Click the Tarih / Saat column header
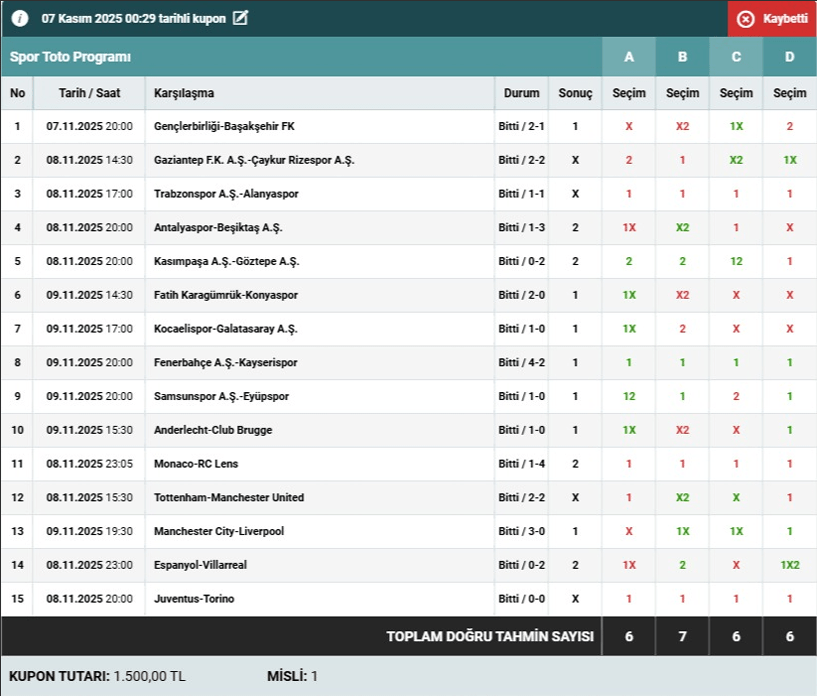817x696 pixels. click(x=89, y=93)
